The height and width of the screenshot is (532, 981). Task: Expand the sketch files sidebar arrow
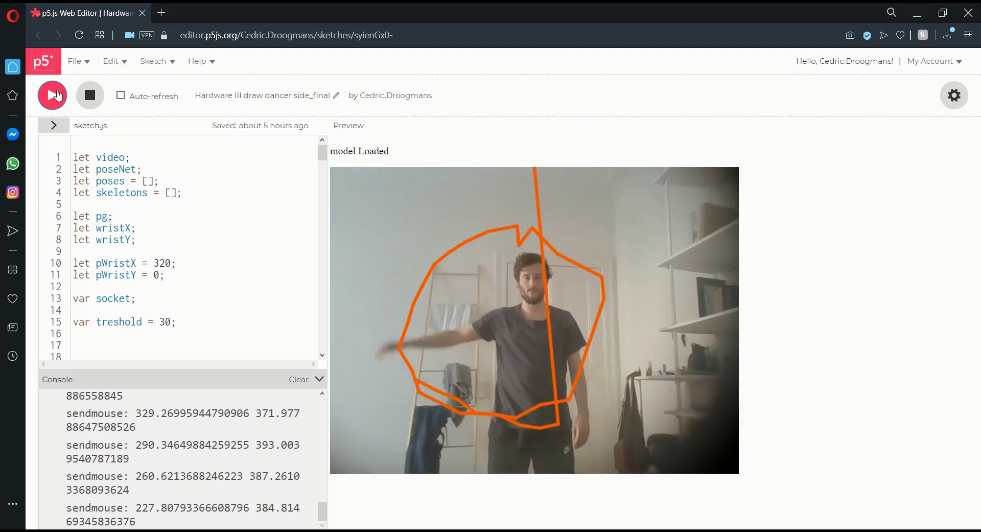(53, 126)
